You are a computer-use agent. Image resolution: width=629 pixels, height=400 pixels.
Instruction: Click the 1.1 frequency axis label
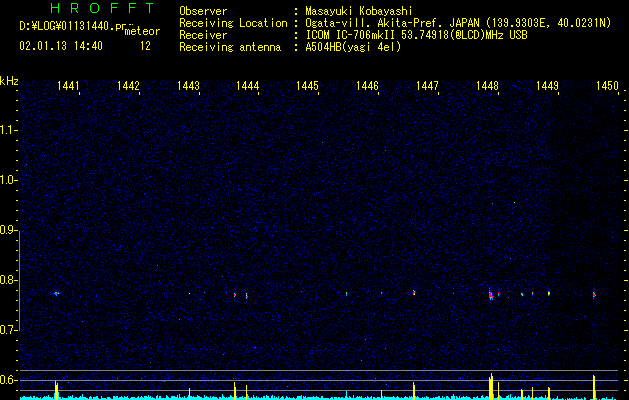click(x=8, y=130)
